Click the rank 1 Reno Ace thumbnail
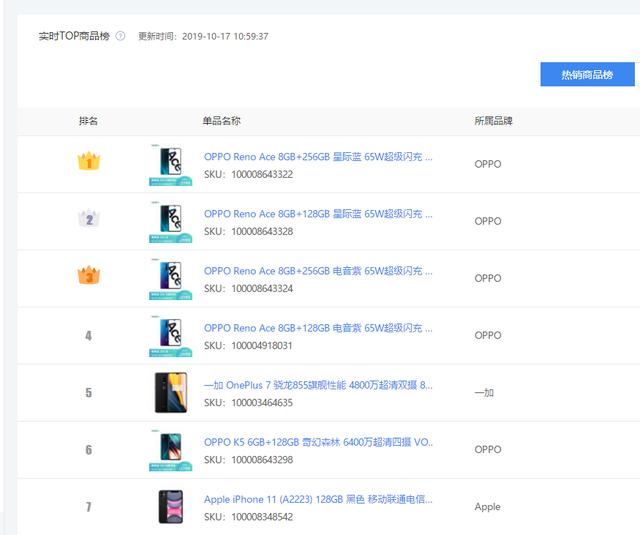This screenshot has width=640, height=535. coord(170,165)
